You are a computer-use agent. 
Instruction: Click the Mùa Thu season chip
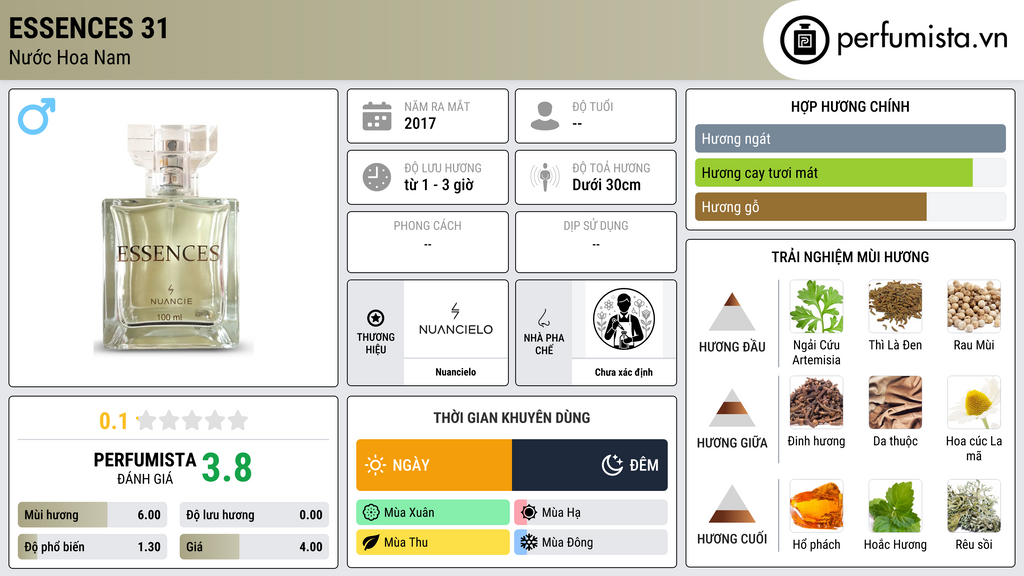(433, 542)
